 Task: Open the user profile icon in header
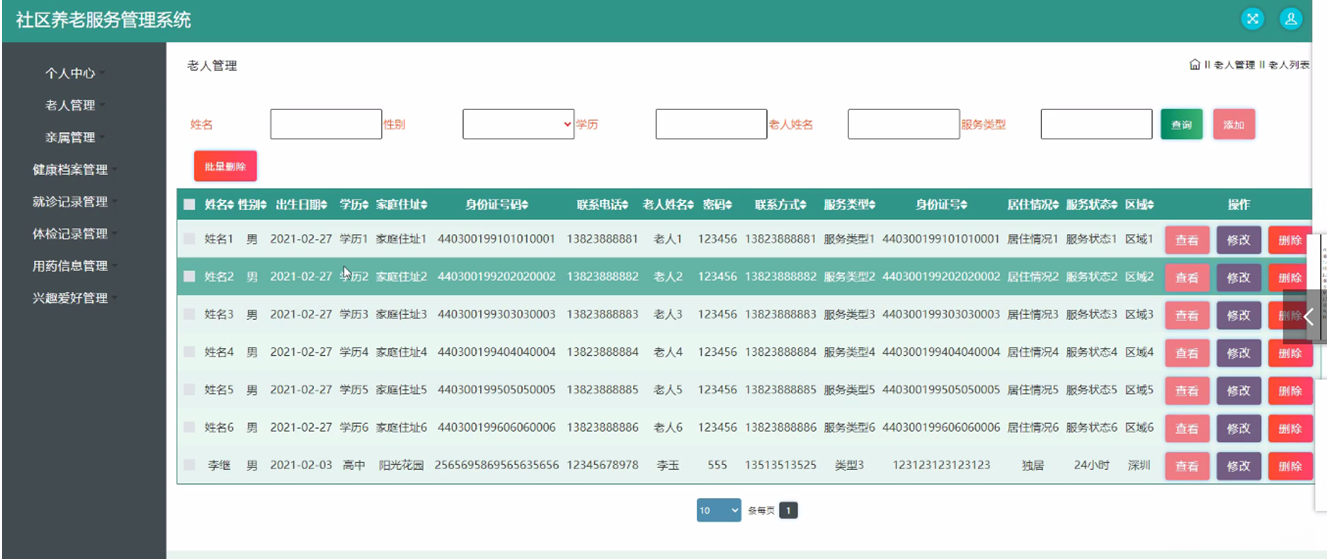(1291, 19)
